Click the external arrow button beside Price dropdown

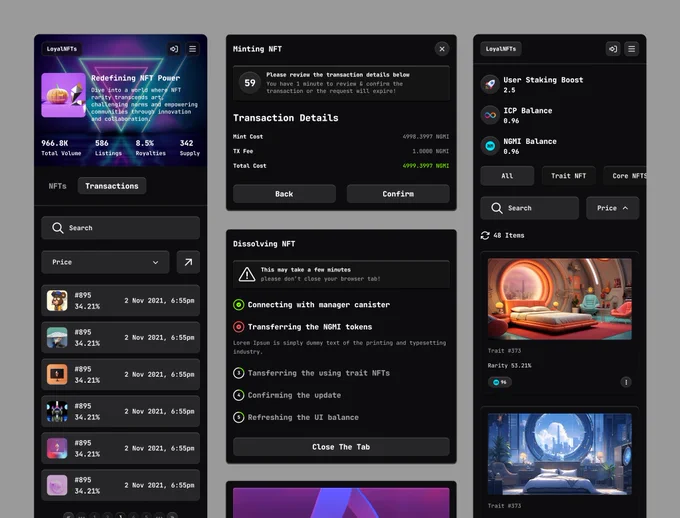coord(188,262)
